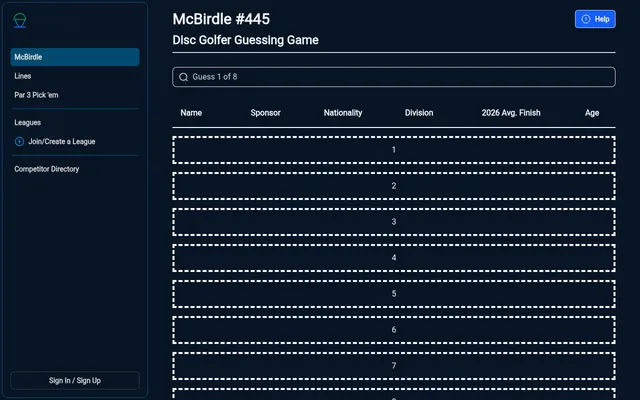Click empty guess slot 6
The height and width of the screenshot is (400, 640).
tap(394, 330)
